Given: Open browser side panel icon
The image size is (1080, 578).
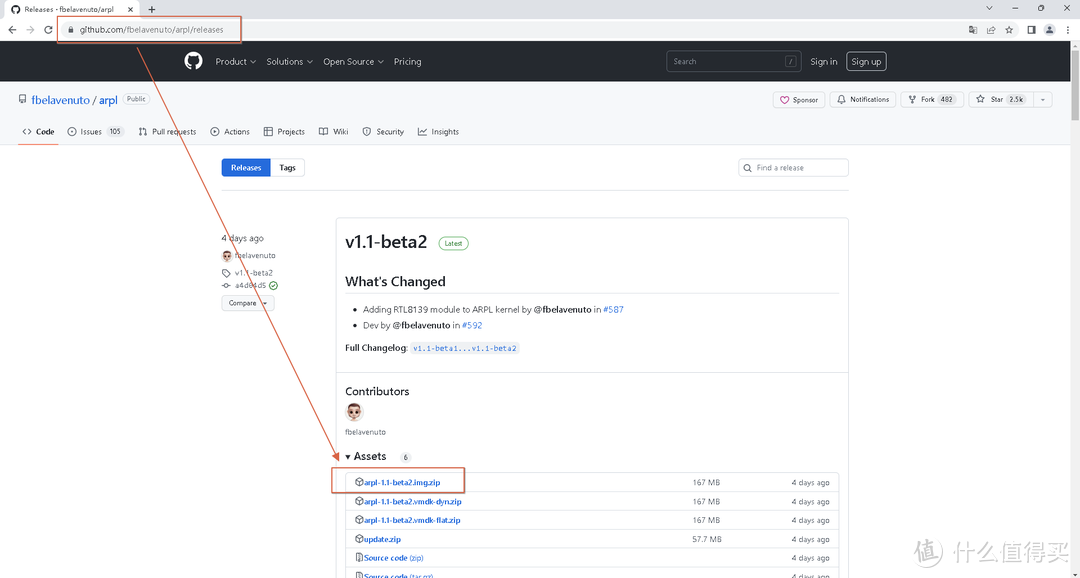Looking at the screenshot, I should [x=1031, y=30].
